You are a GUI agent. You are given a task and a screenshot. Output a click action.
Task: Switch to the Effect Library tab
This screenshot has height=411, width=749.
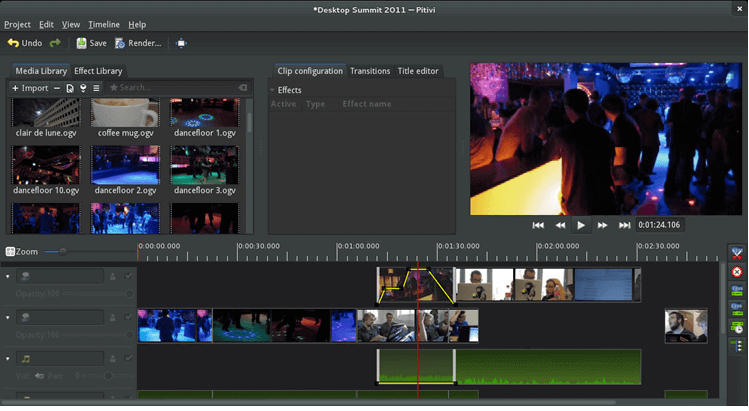(x=98, y=71)
